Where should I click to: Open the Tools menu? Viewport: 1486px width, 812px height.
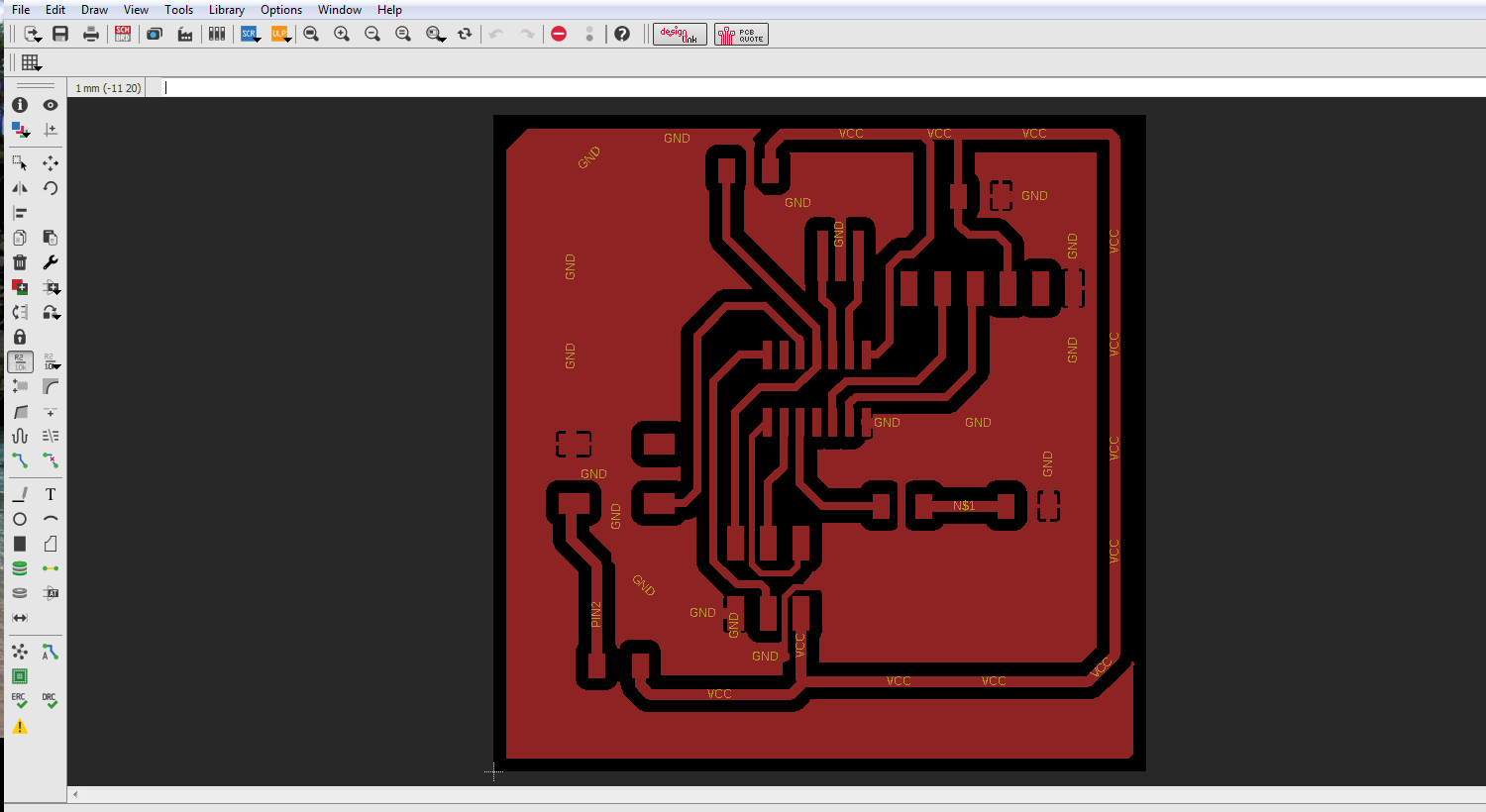coord(178,10)
